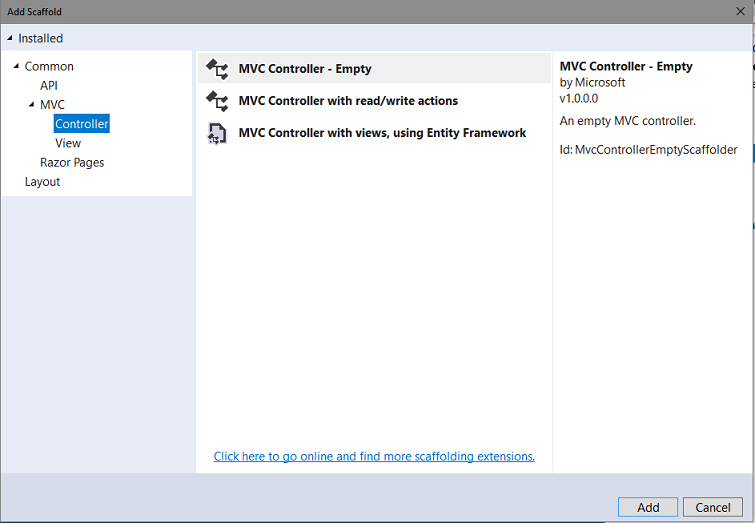The image size is (755, 523).
Task: Open the Razor Pages category
Action: click(72, 162)
